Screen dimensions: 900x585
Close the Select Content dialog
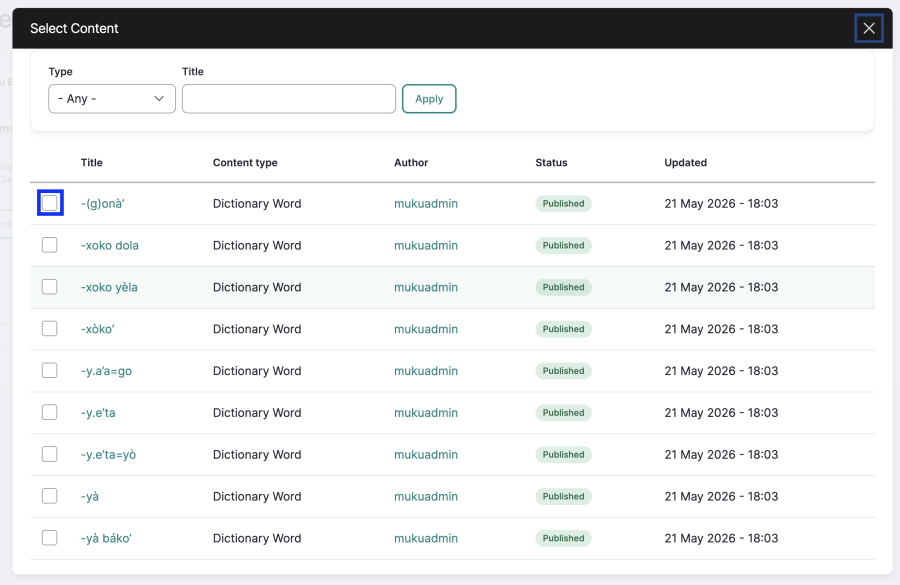click(x=868, y=28)
